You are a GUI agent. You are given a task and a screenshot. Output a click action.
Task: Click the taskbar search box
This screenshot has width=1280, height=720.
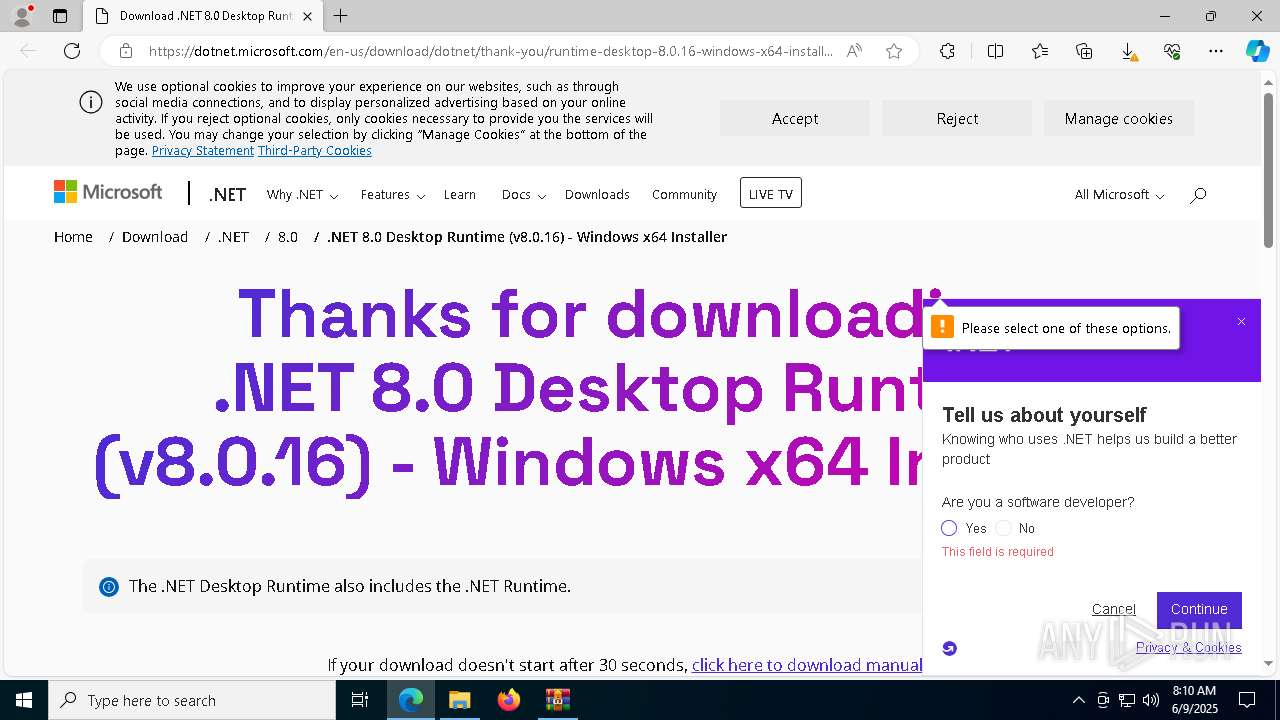[192, 700]
